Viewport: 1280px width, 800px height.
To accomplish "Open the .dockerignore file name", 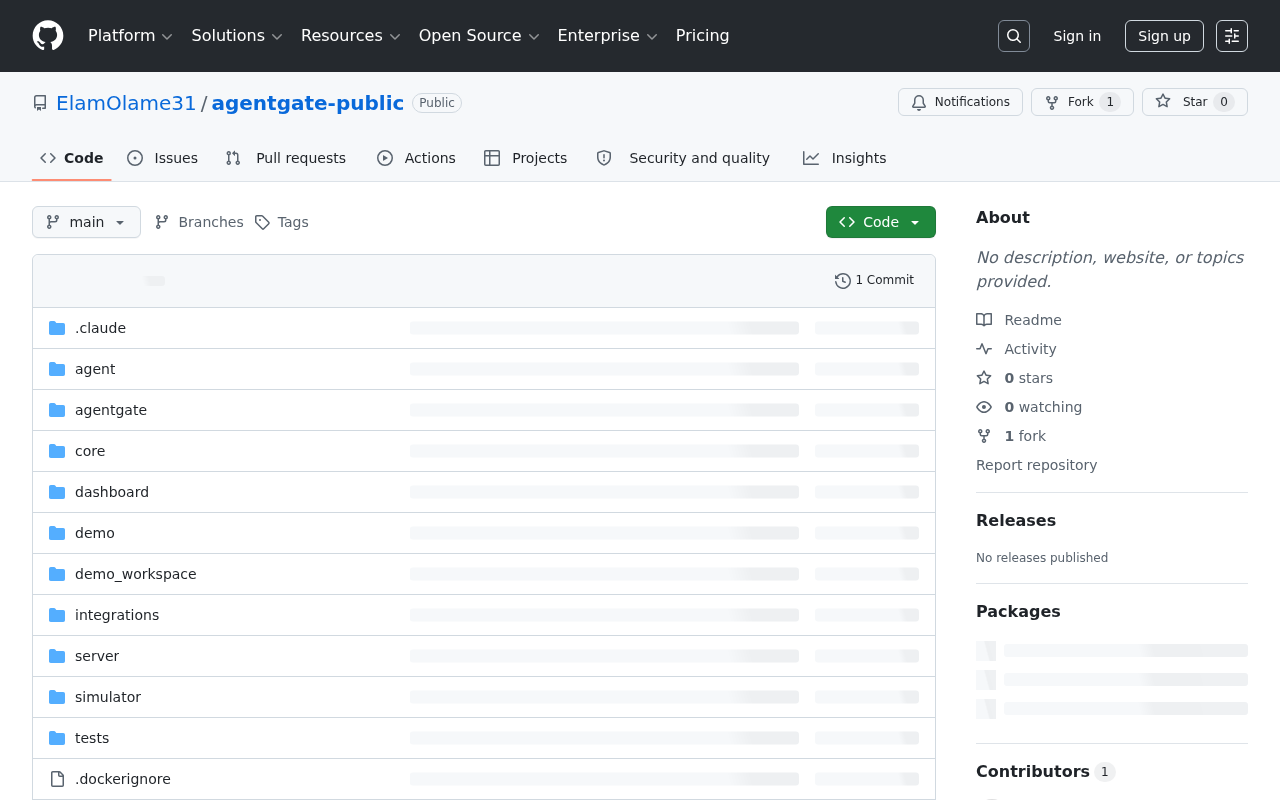I will coord(123,779).
